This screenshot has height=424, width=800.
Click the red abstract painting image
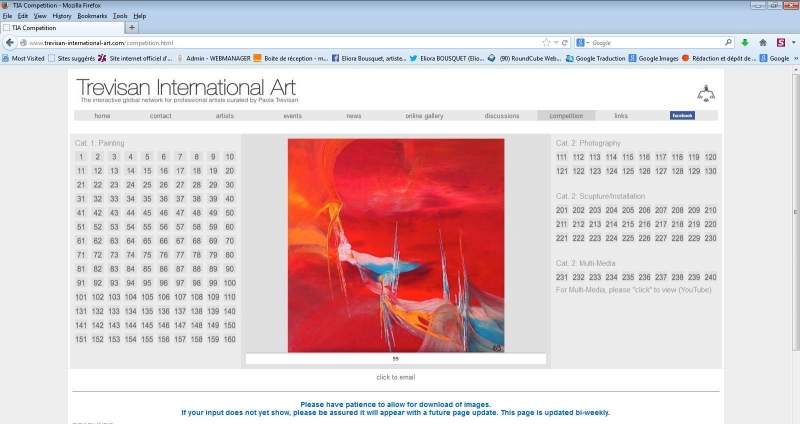tap(396, 245)
